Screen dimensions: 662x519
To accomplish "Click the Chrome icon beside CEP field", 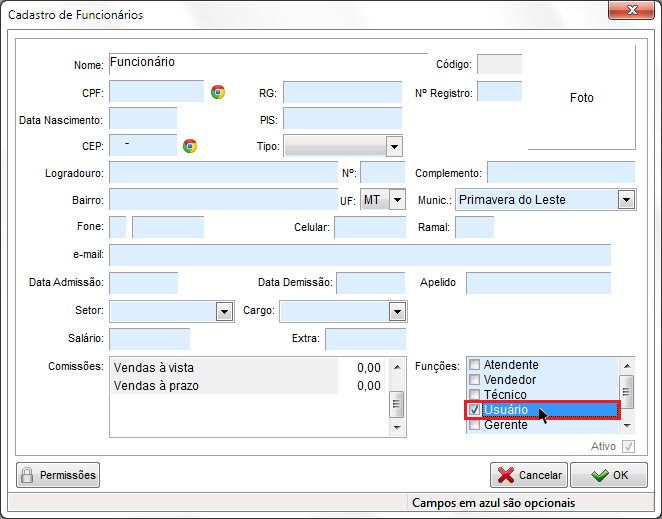I will point(190,146).
